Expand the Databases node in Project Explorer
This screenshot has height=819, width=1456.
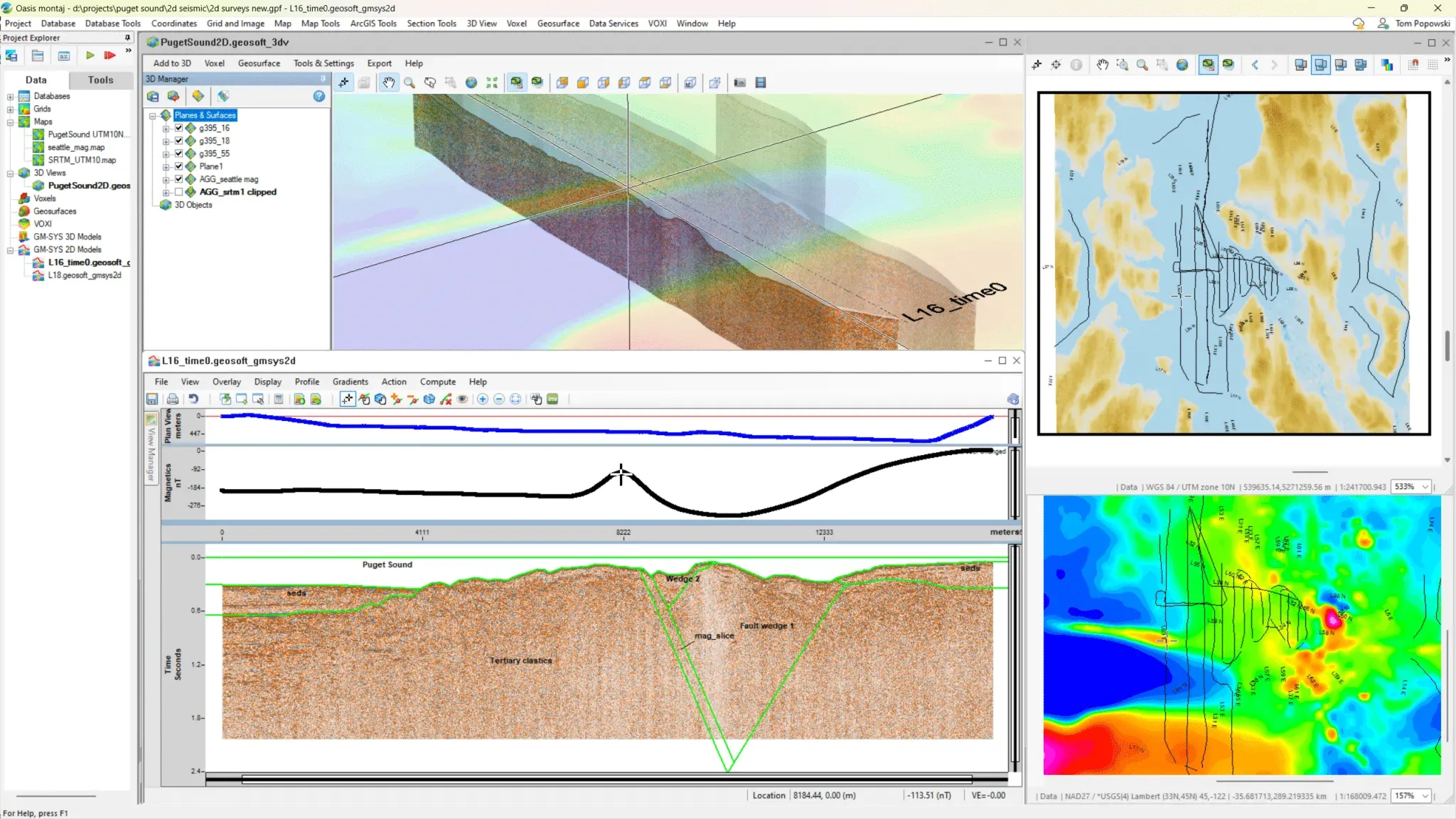(x=10, y=97)
